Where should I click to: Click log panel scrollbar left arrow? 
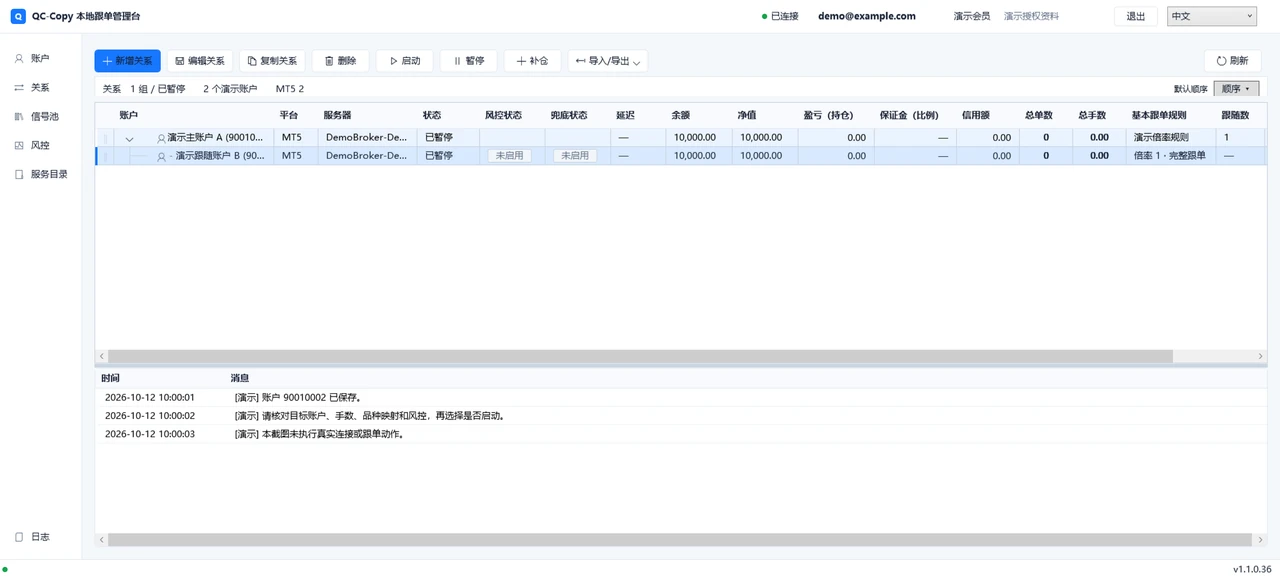pyautogui.click(x=101, y=539)
